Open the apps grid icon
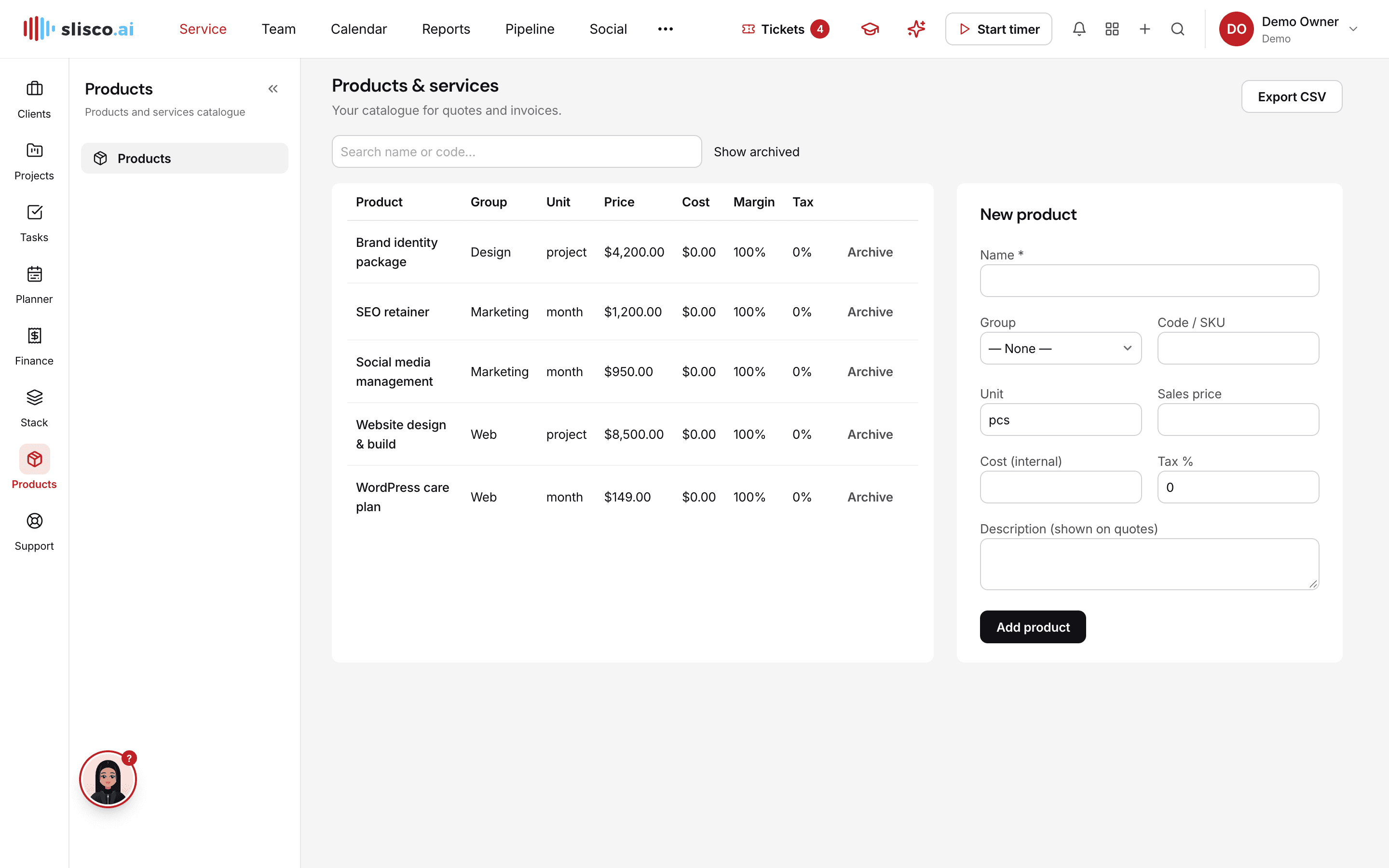 point(1112,29)
